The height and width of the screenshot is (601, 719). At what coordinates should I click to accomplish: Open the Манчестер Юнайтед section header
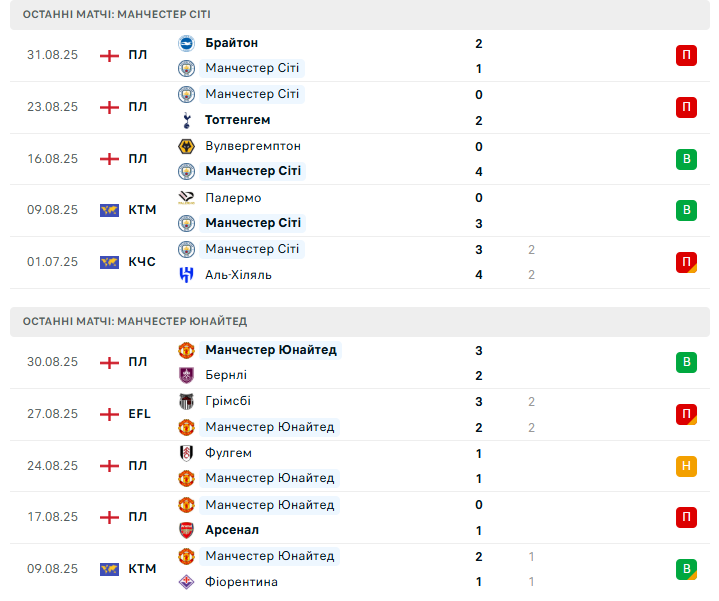134,321
